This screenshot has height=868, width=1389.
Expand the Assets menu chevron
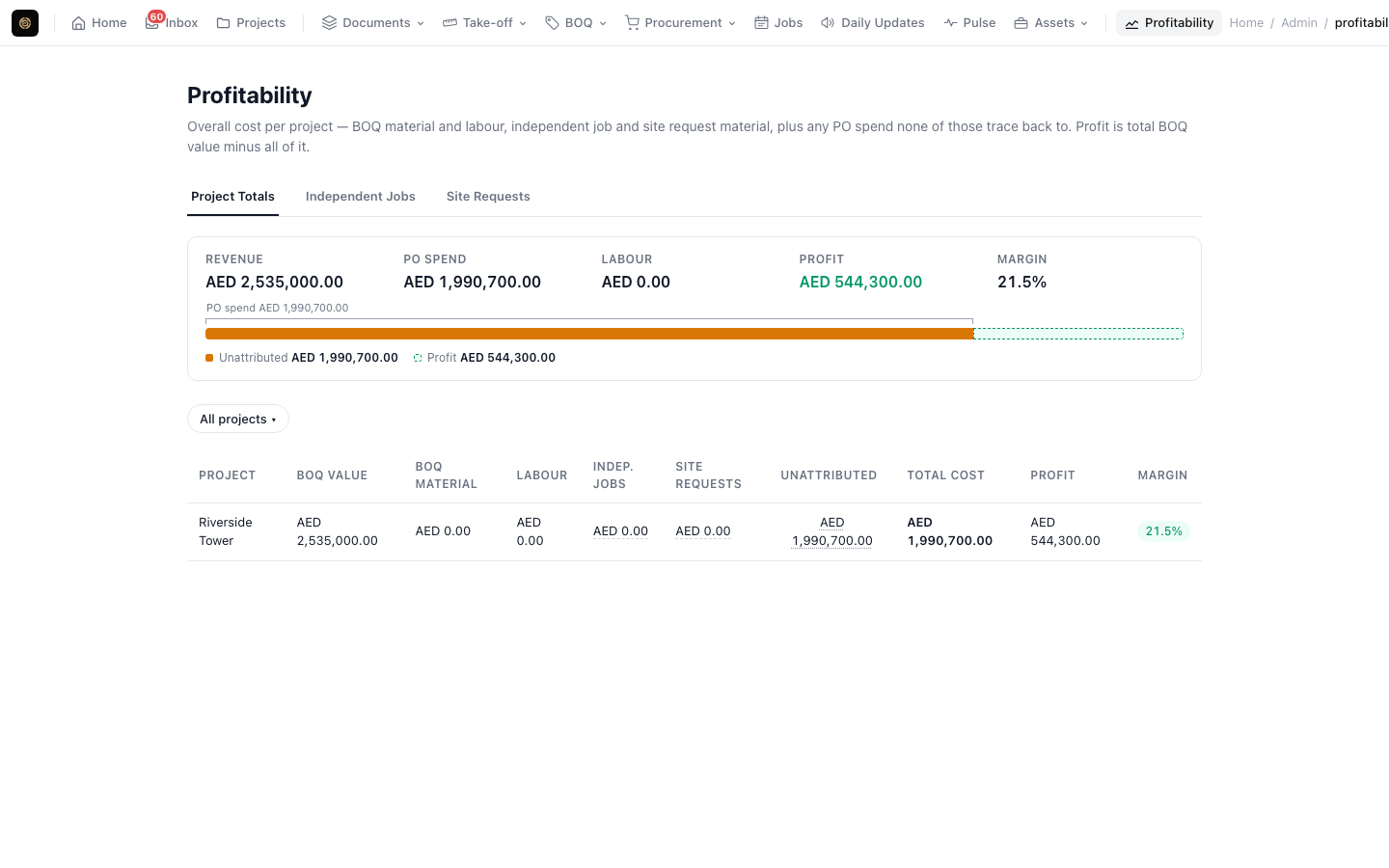pyautogui.click(x=1084, y=23)
